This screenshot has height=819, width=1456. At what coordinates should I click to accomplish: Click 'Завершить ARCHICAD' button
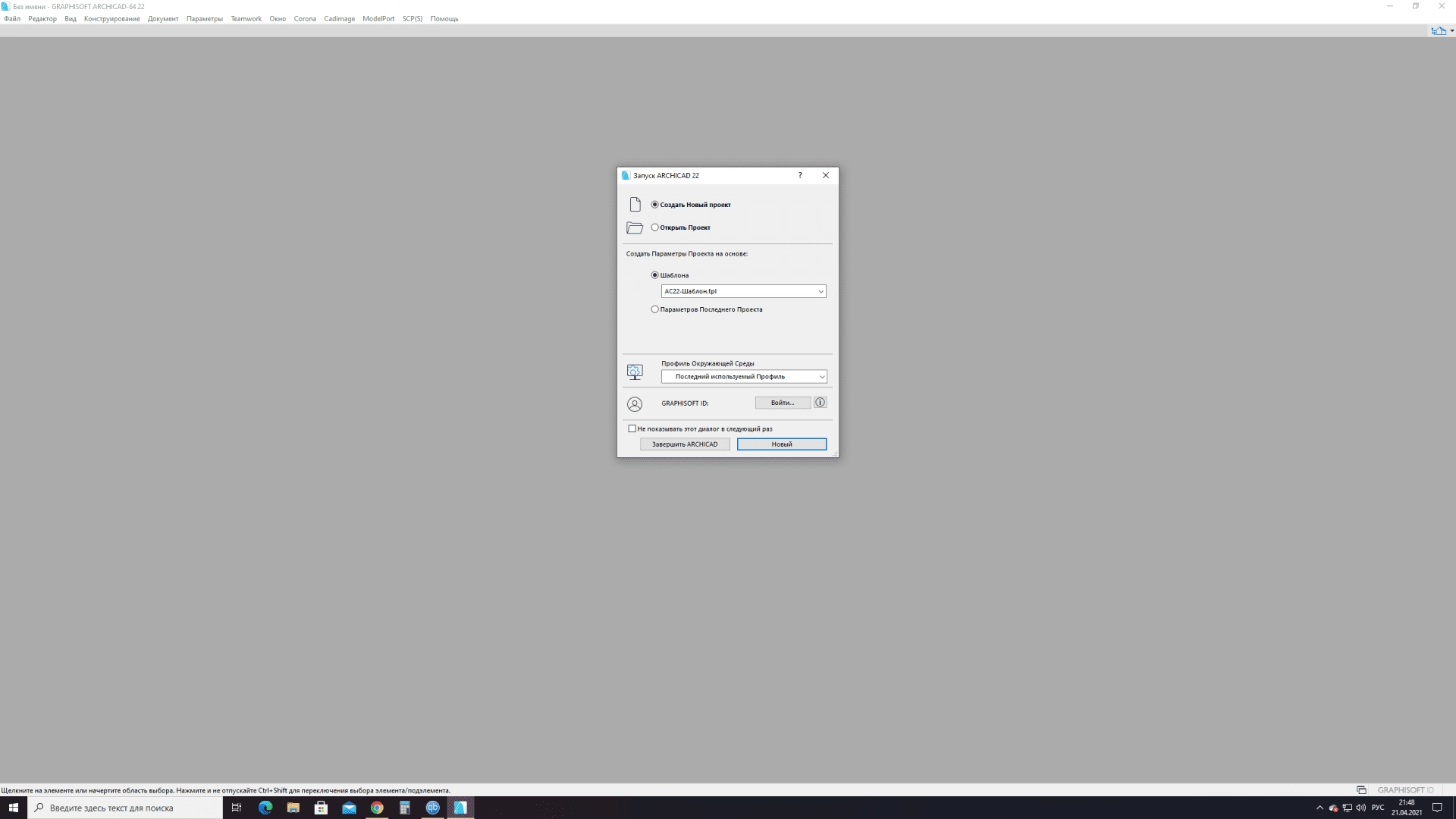(685, 444)
